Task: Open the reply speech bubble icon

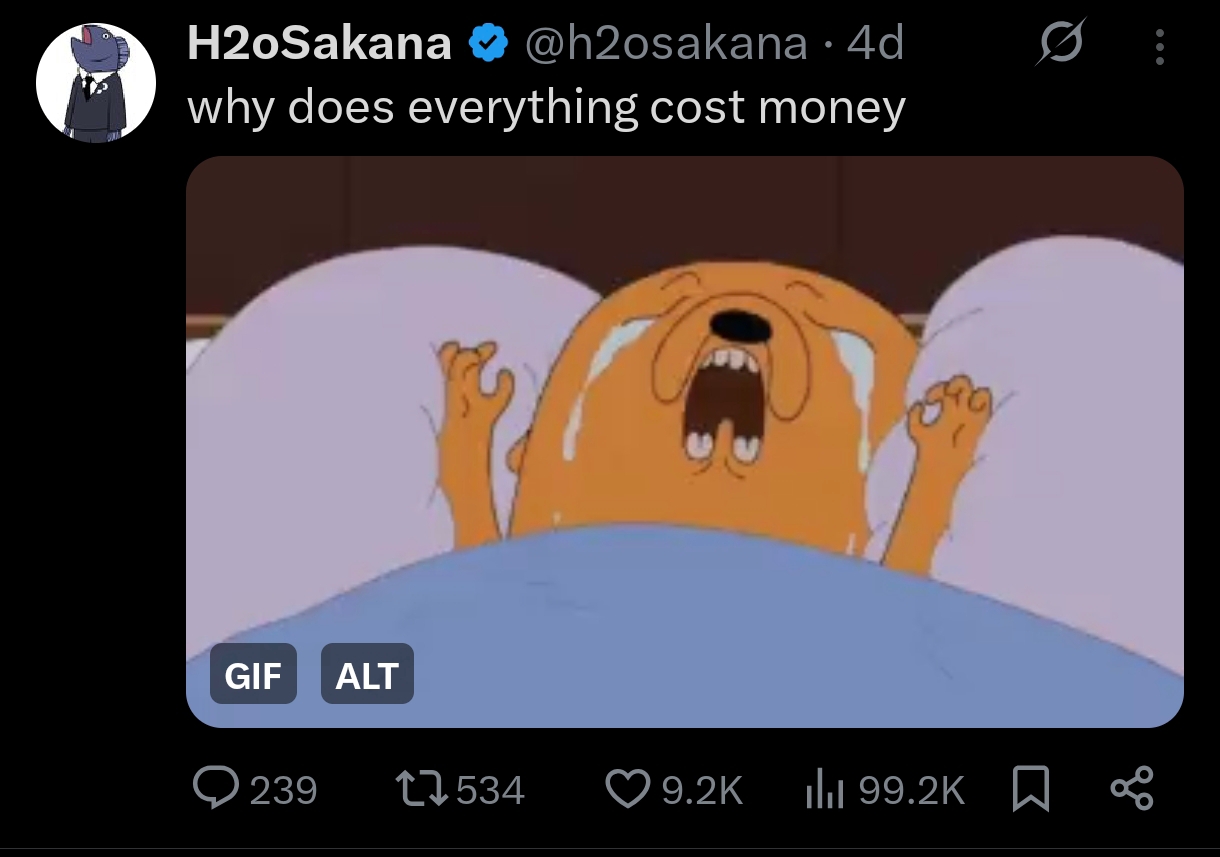Action: point(216,790)
